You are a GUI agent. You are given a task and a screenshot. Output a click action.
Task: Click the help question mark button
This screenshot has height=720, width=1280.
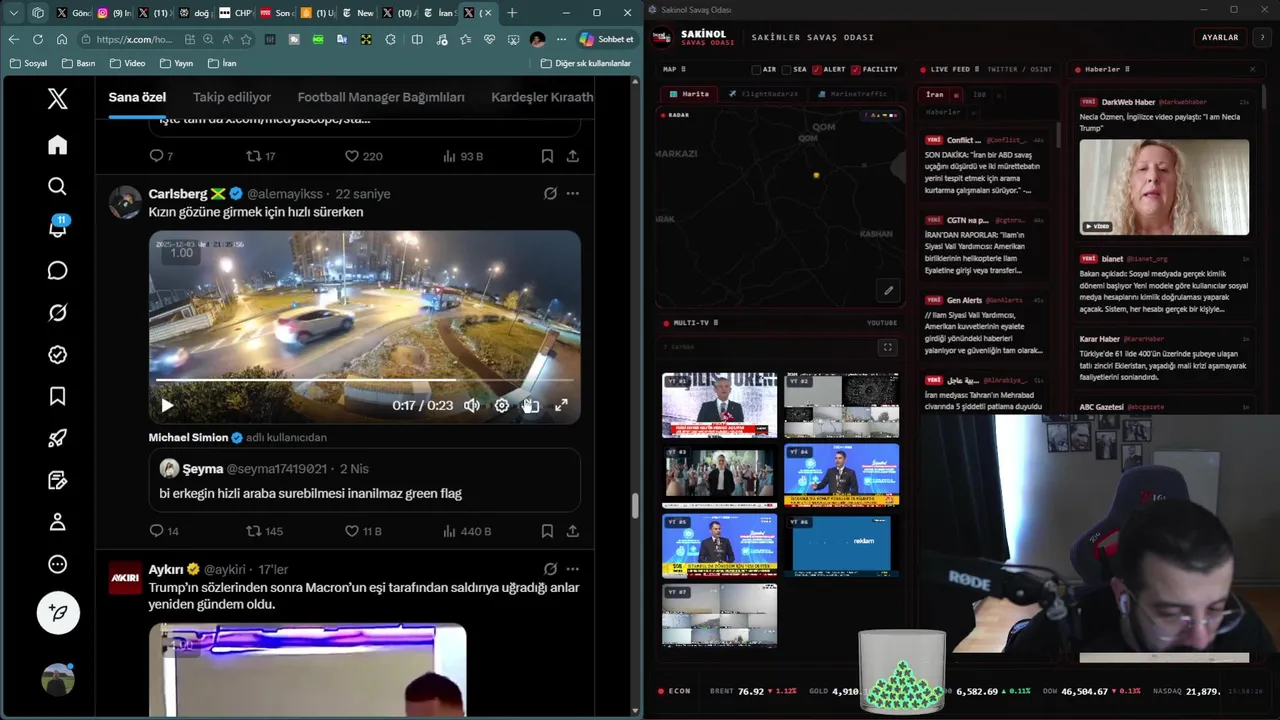1262,37
